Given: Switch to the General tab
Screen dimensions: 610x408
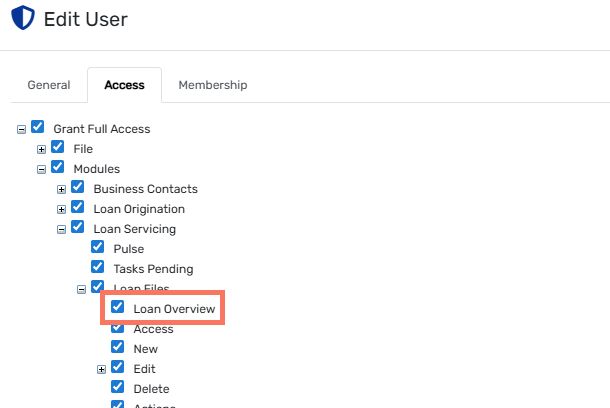Looking at the screenshot, I should pos(48,85).
